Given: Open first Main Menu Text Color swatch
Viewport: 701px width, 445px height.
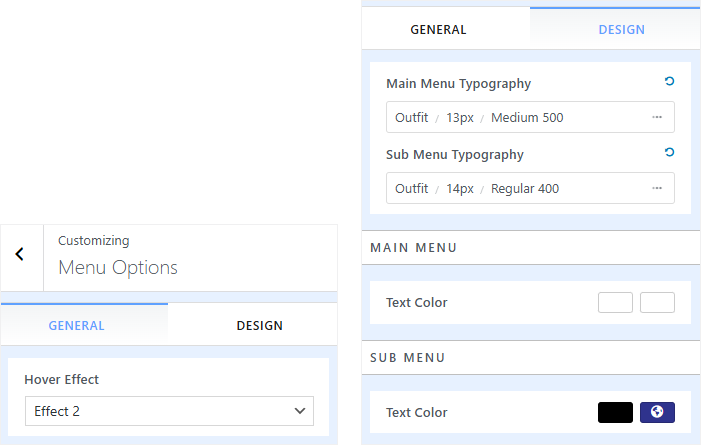Looking at the screenshot, I should tap(615, 302).
